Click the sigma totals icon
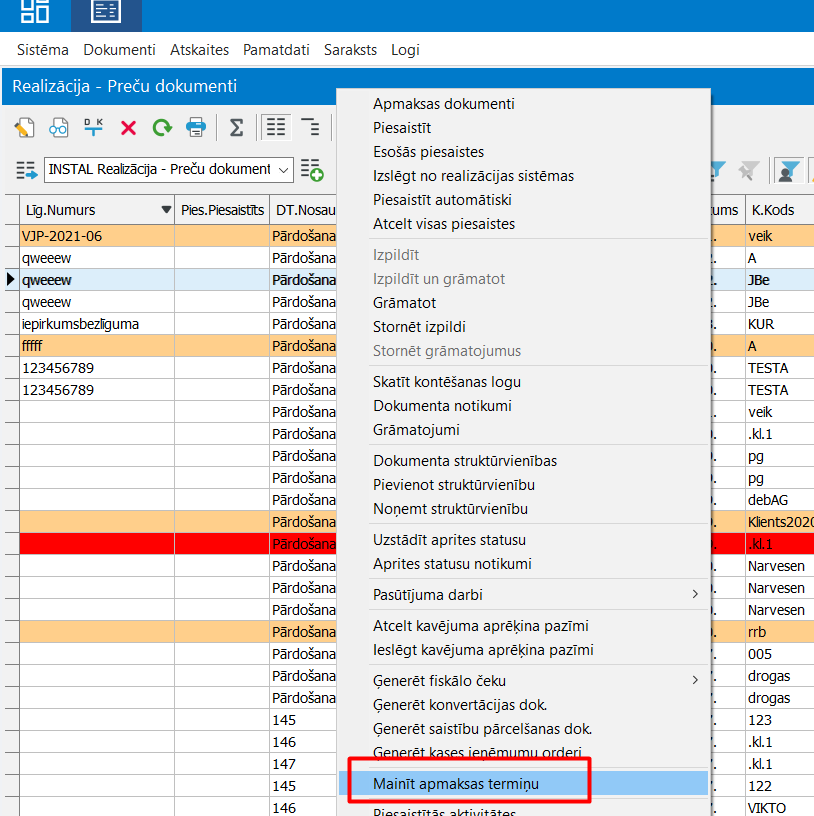The image size is (814, 816). (237, 127)
